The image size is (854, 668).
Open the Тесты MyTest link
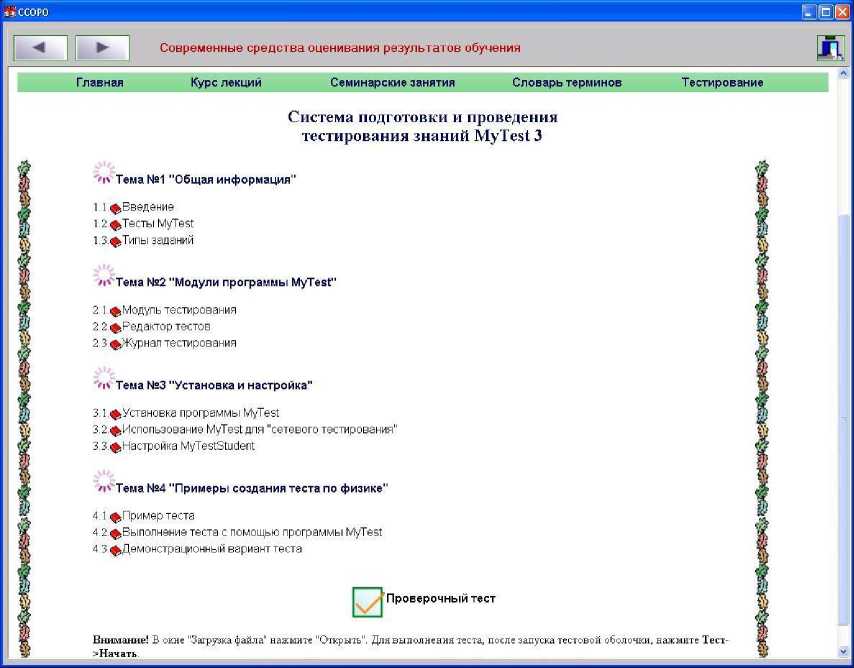point(158,223)
